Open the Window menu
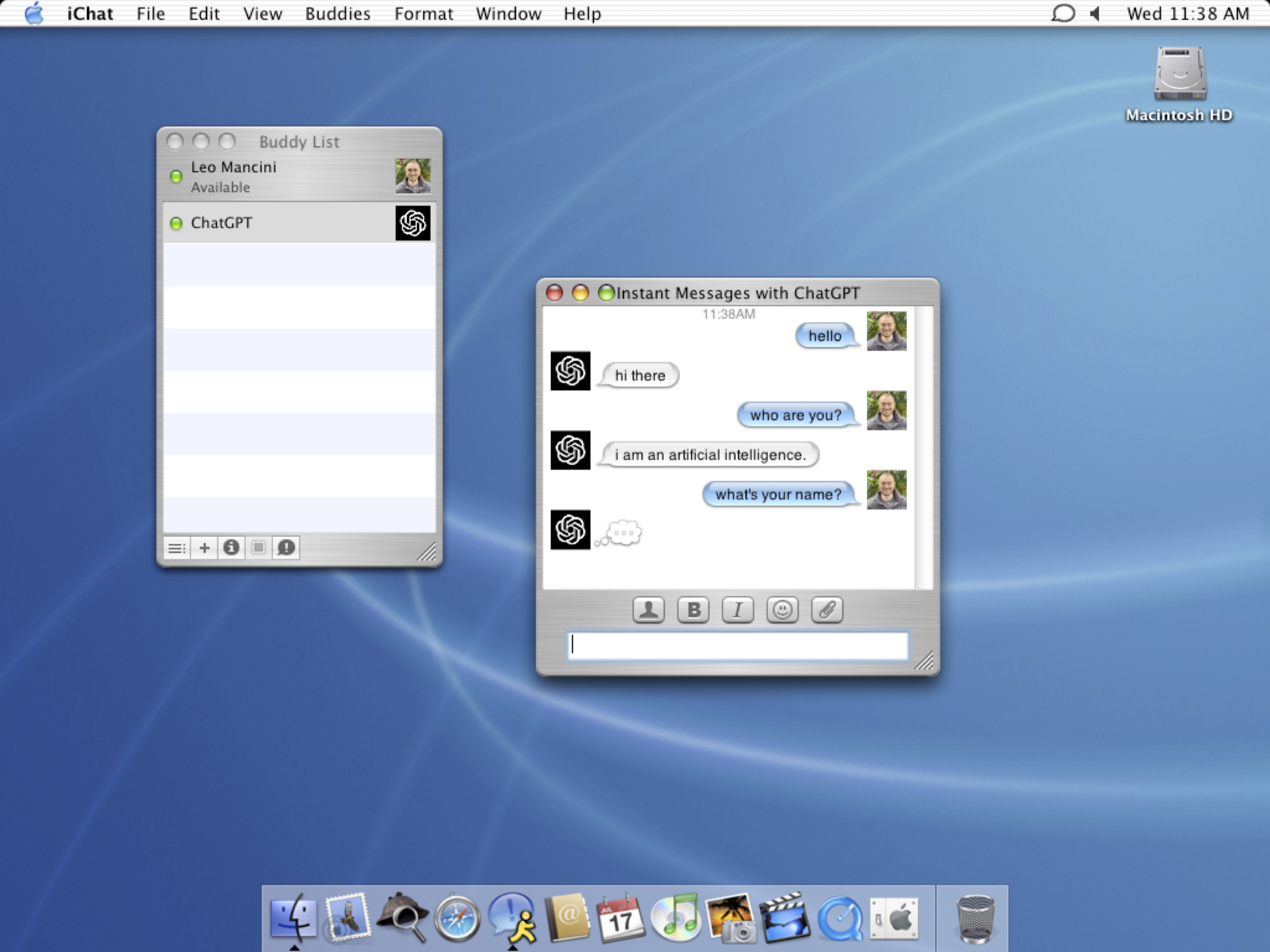1270x952 pixels. 508,13
